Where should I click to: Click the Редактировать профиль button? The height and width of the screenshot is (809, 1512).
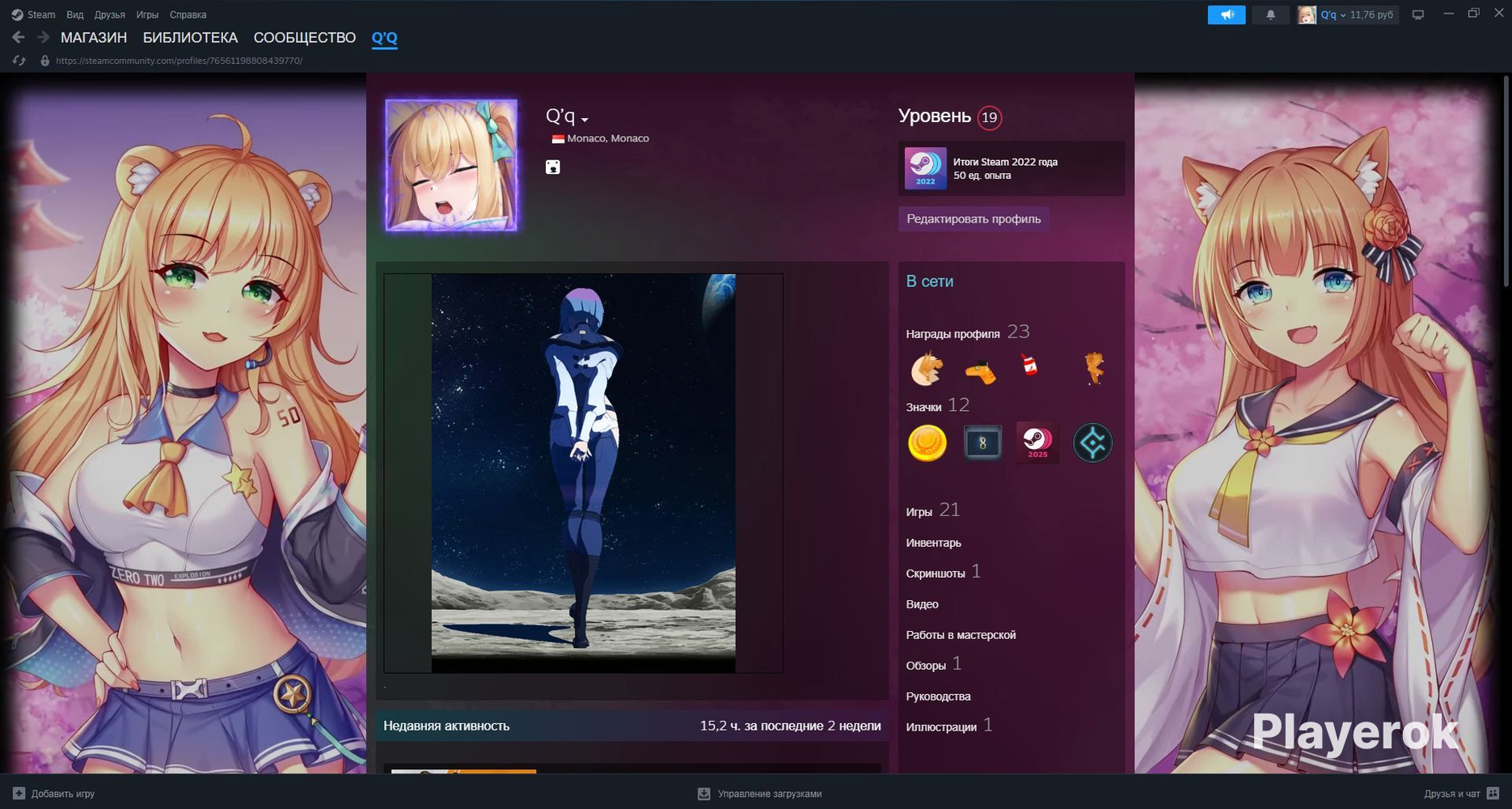click(974, 218)
